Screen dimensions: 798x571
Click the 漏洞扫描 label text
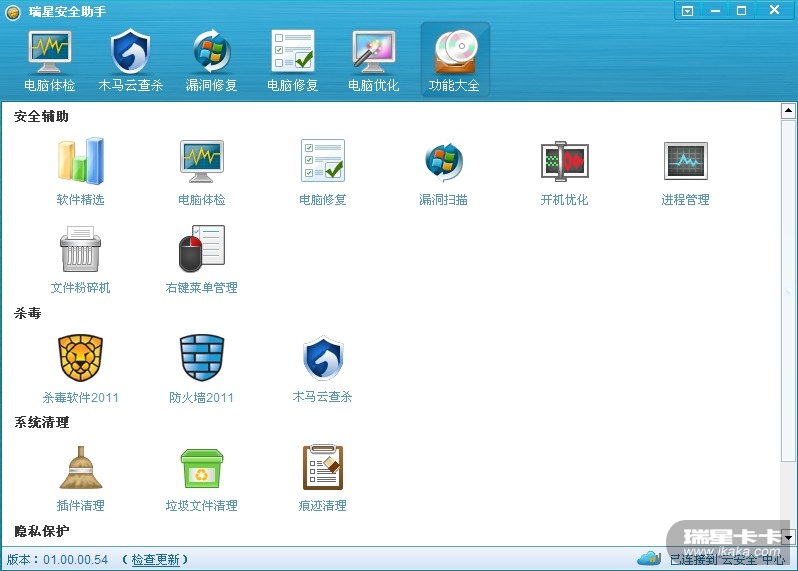coord(443,199)
